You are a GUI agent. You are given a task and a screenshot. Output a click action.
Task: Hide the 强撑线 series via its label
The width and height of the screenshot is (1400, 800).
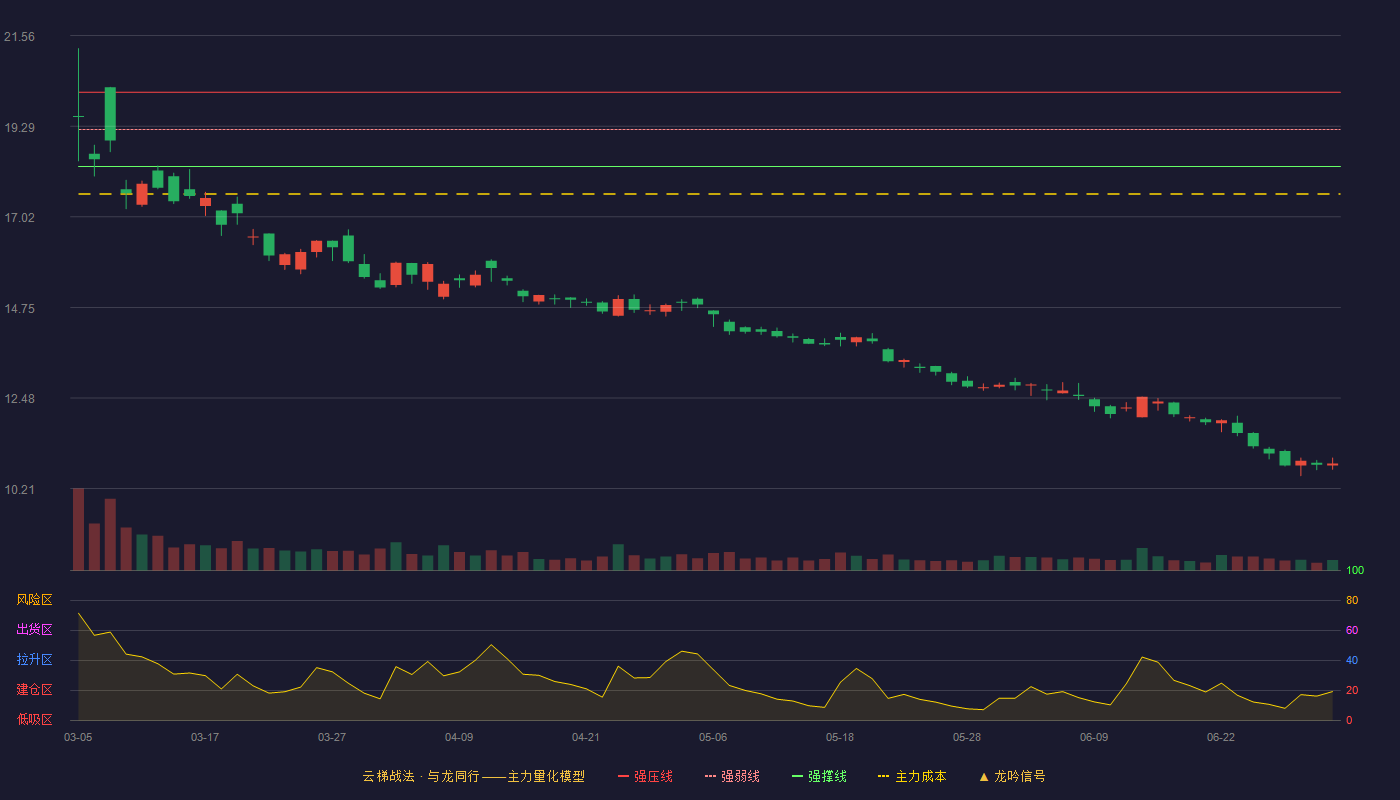point(827,776)
